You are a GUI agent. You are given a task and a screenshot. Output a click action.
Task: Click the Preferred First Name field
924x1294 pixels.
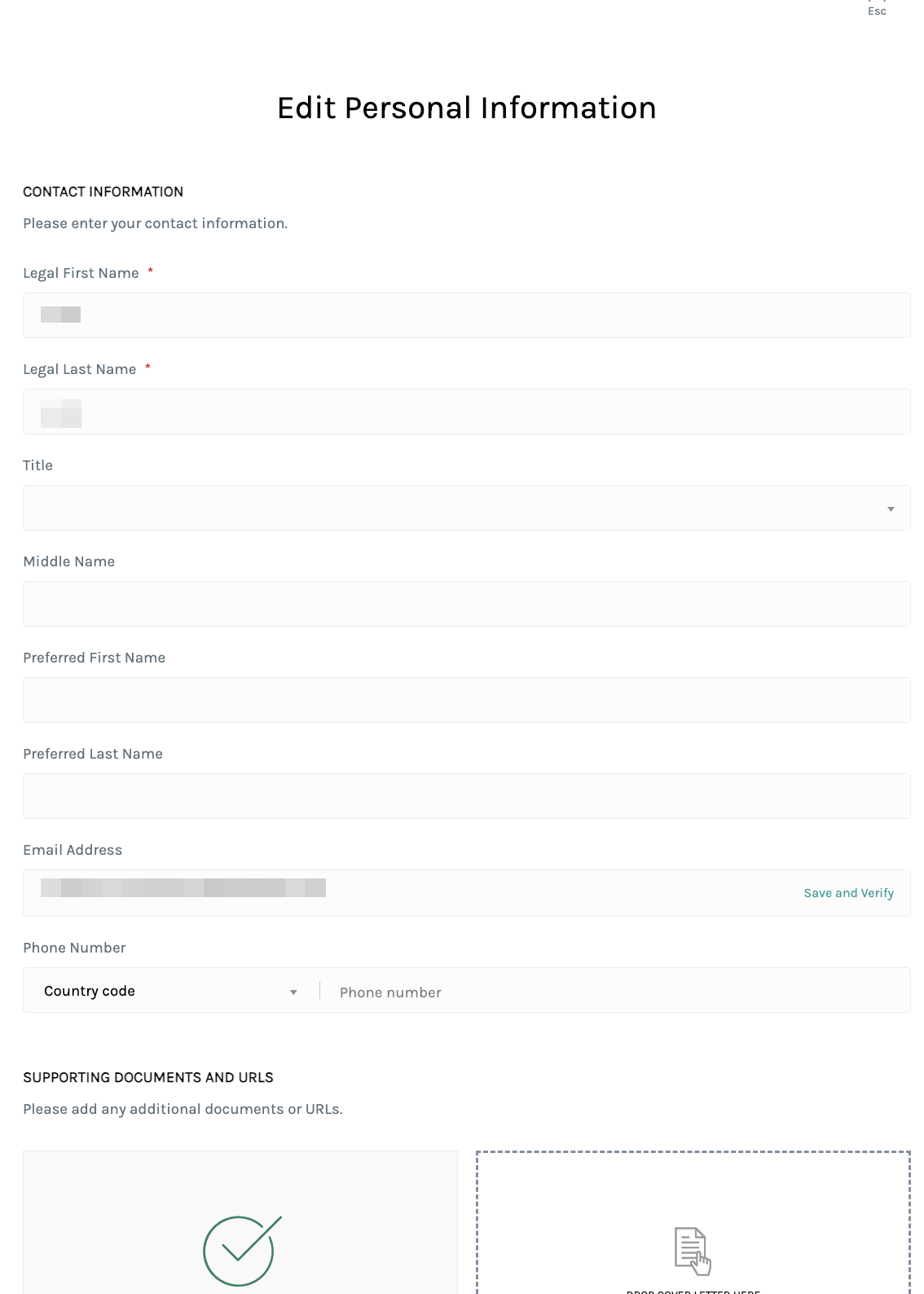(466, 699)
